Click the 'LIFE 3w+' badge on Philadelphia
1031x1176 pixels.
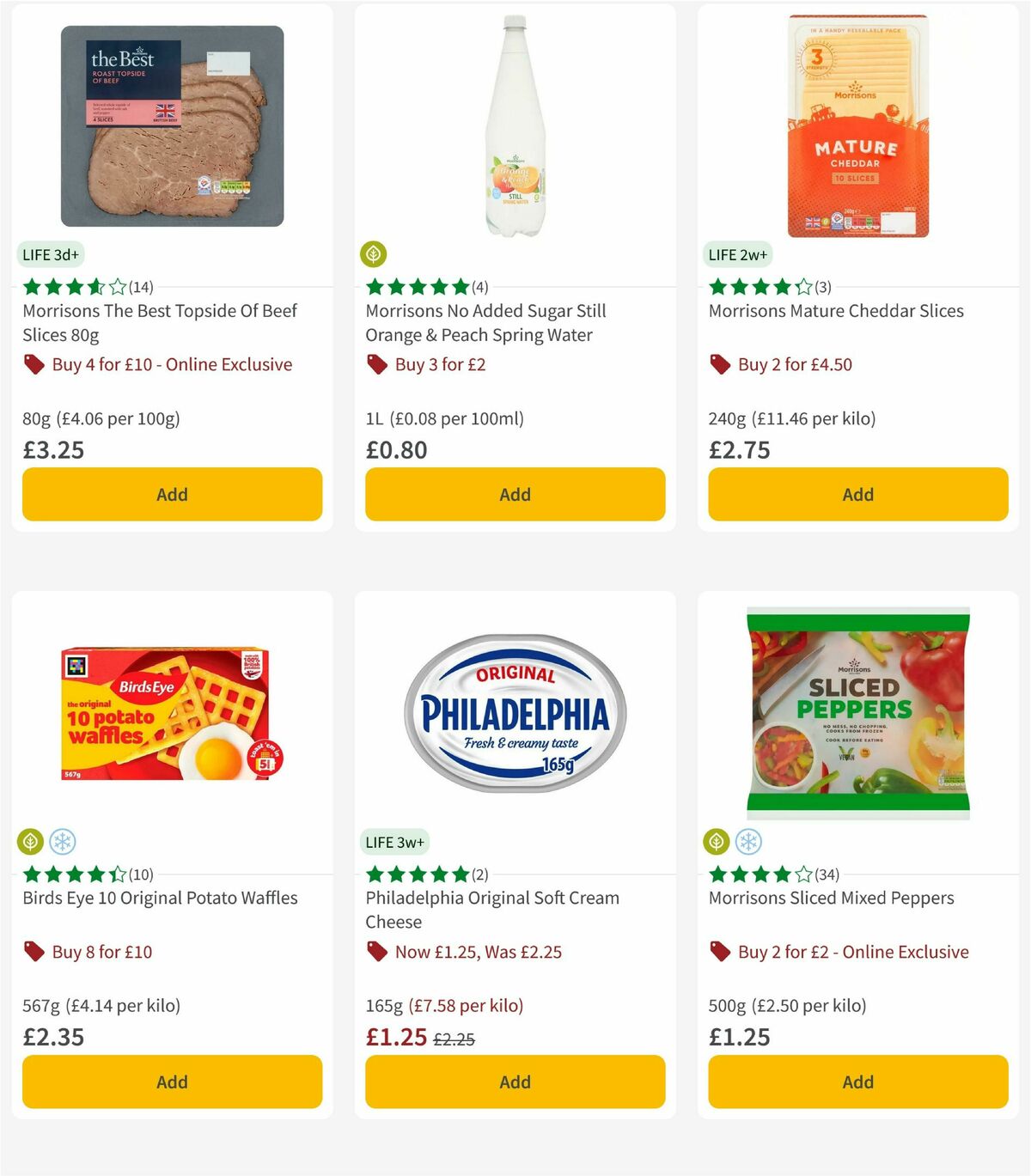(x=395, y=842)
